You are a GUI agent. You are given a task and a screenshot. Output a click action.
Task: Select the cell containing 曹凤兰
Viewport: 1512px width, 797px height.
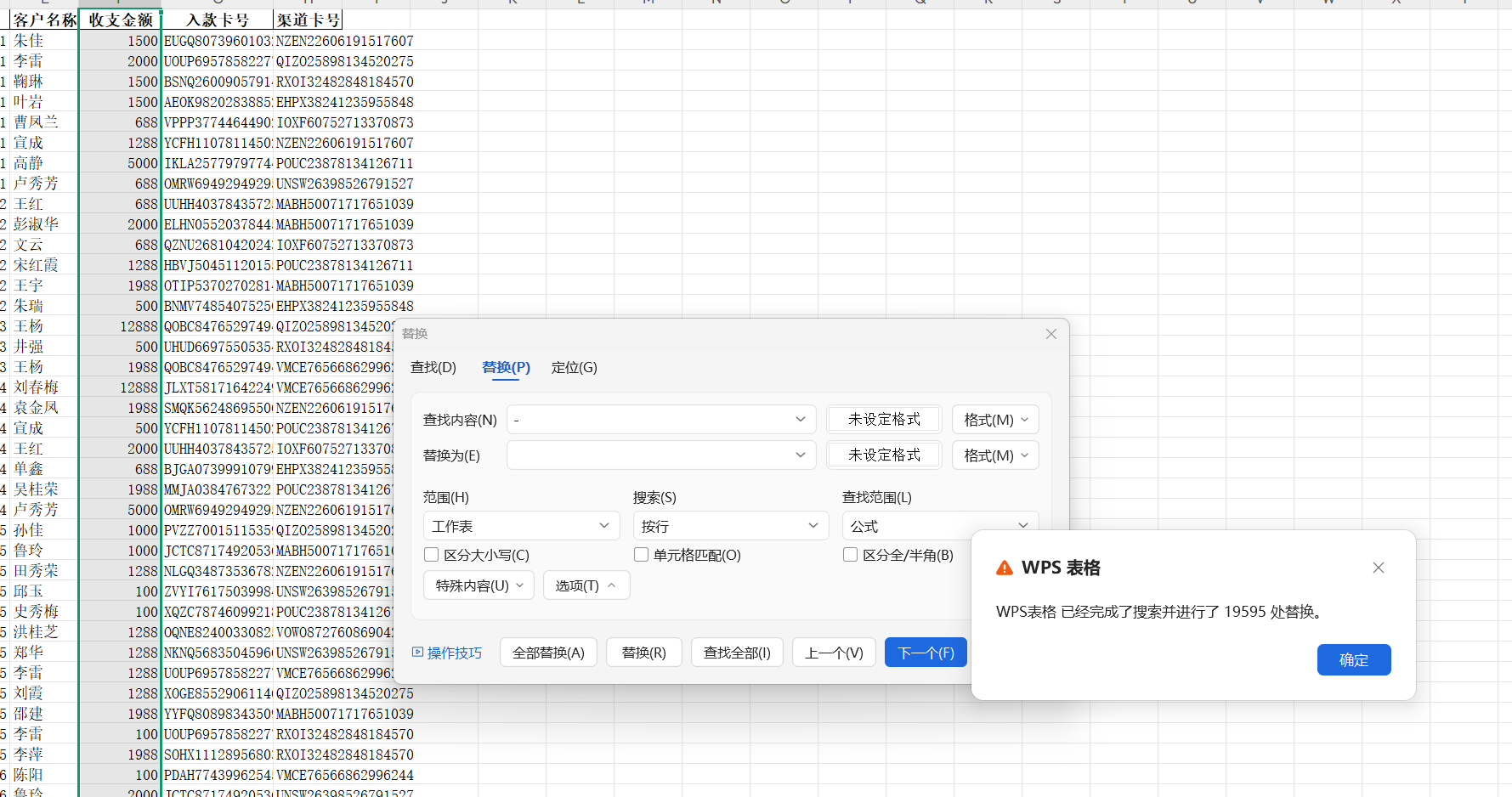(x=44, y=122)
